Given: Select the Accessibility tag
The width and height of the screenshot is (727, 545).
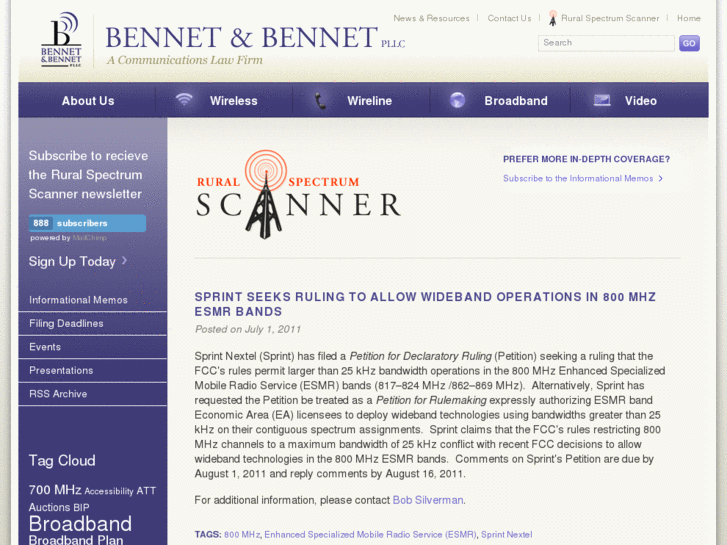Looking at the screenshot, I should [109, 491].
